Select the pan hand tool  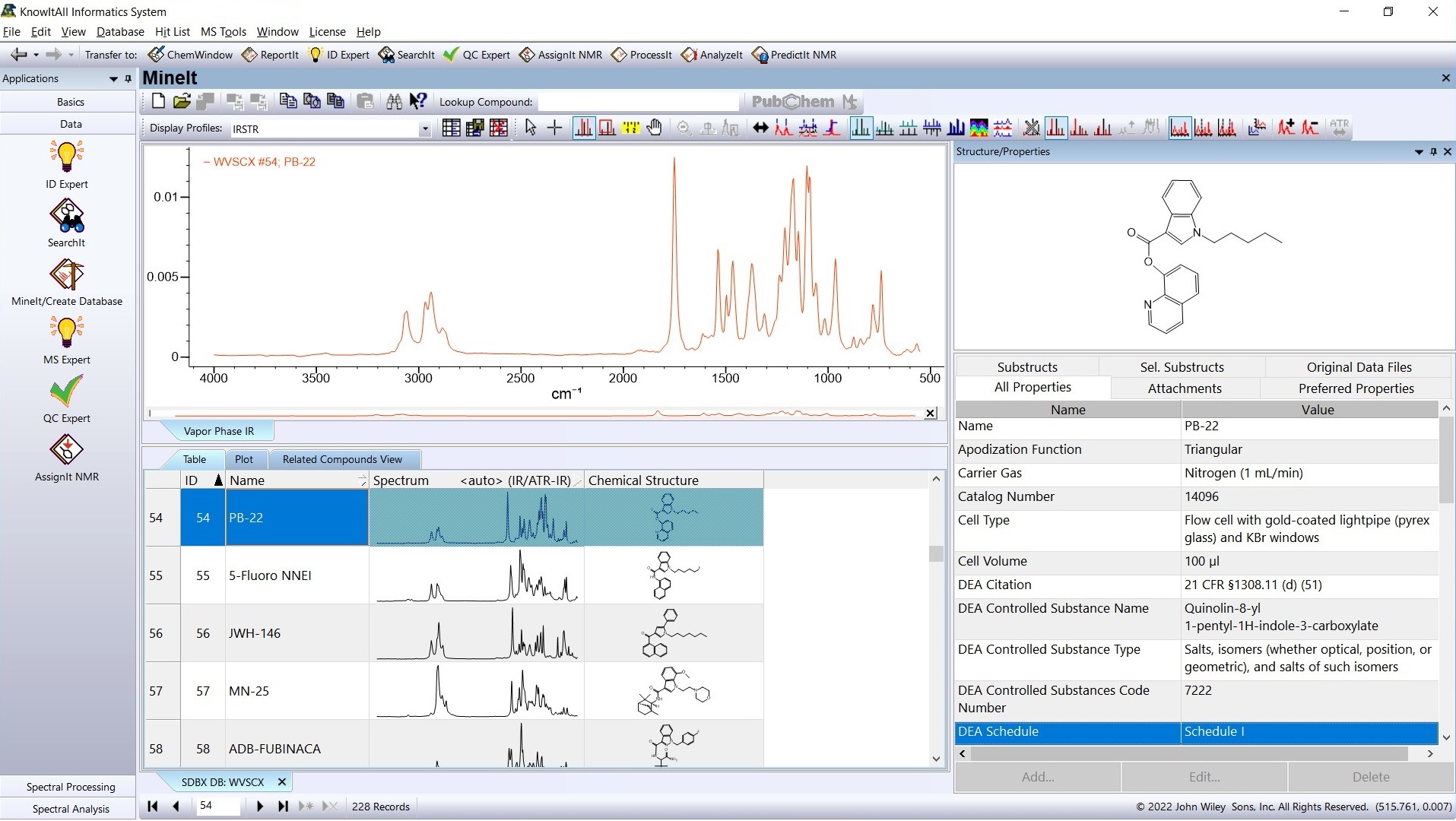coord(655,128)
